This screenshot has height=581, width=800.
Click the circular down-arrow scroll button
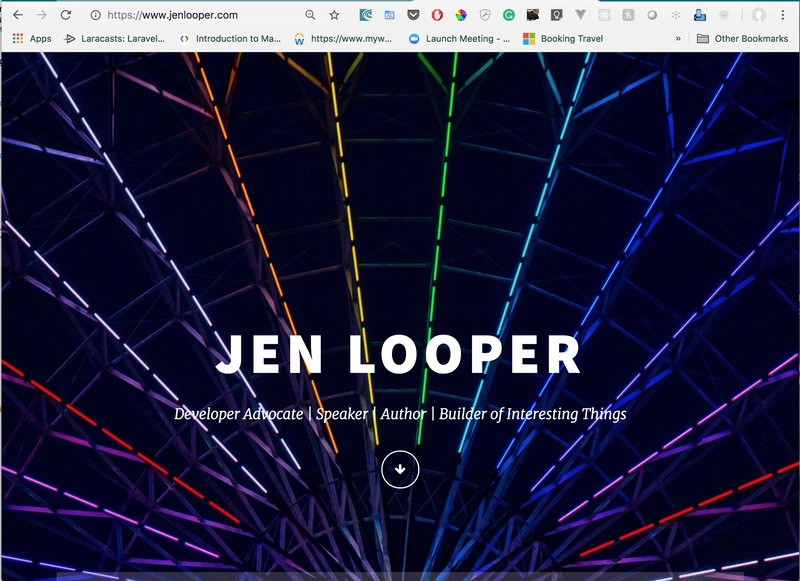point(400,469)
